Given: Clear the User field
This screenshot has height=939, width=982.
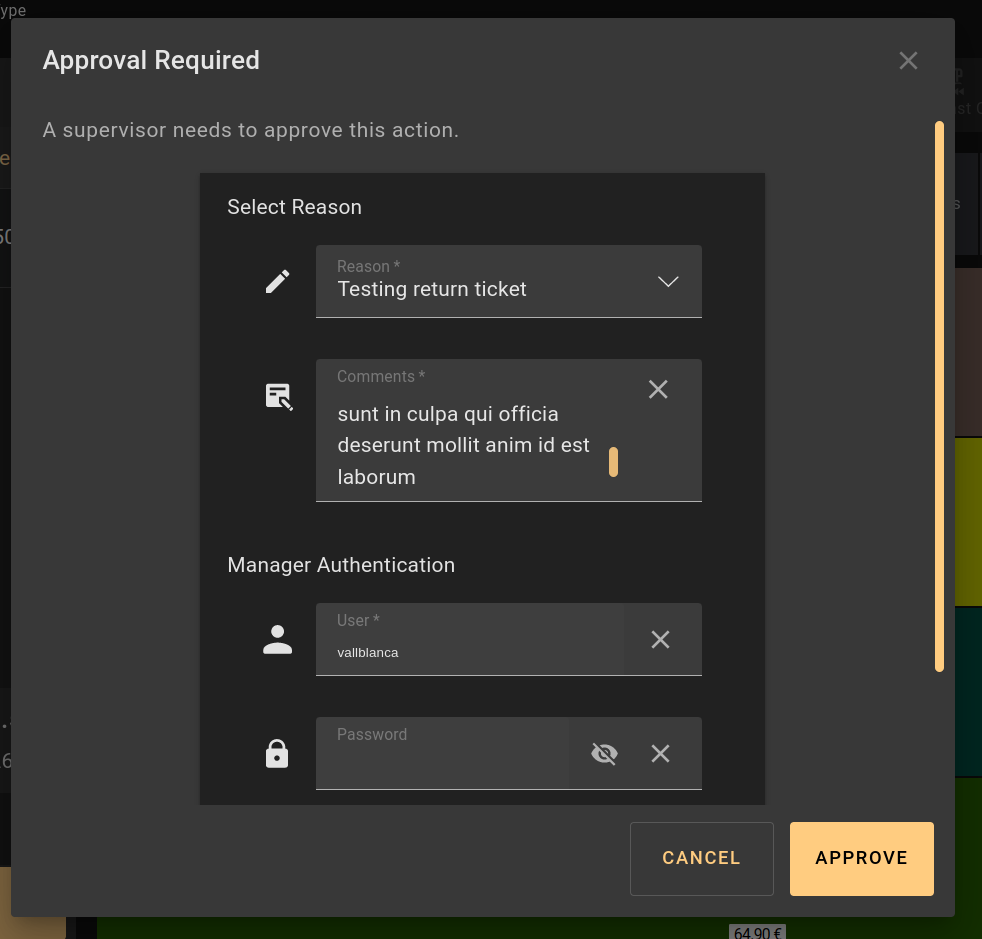Looking at the screenshot, I should (660, 640).
